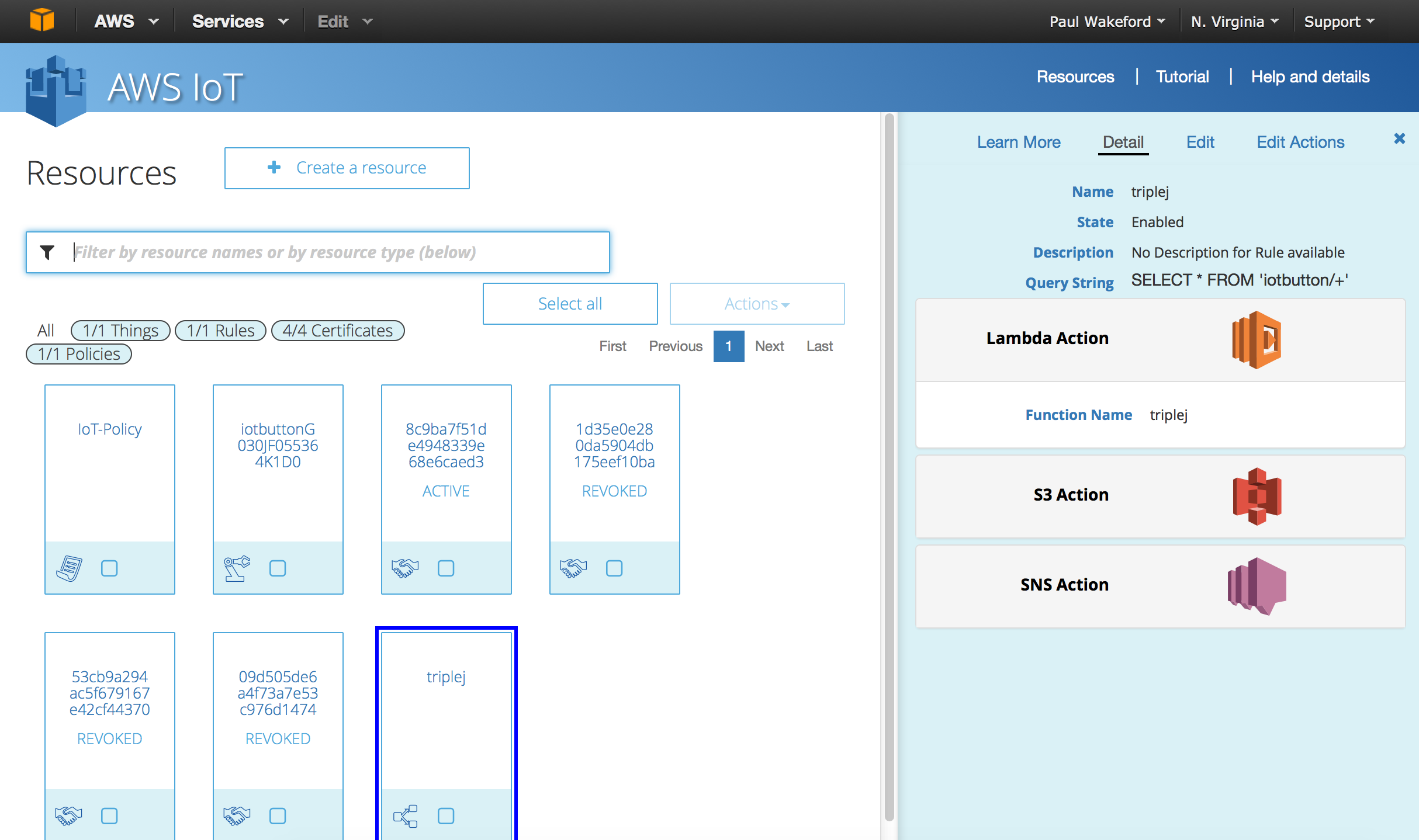This screenshot has height=840, width=1419.
Task: Click the thing robot-arm icon on iotbuttonG card
Action: (x=237, y=568)
